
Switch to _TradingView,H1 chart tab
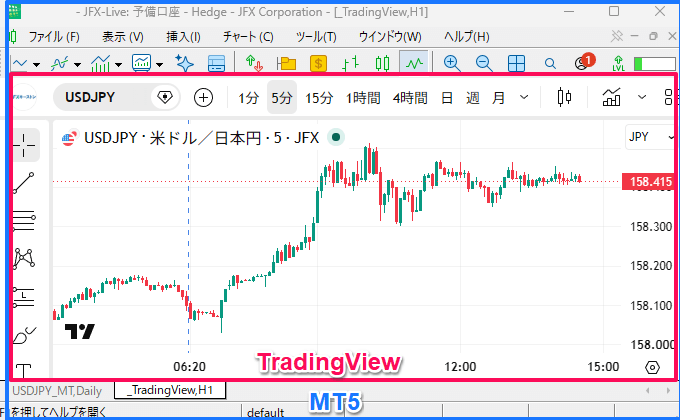point(170,390)
